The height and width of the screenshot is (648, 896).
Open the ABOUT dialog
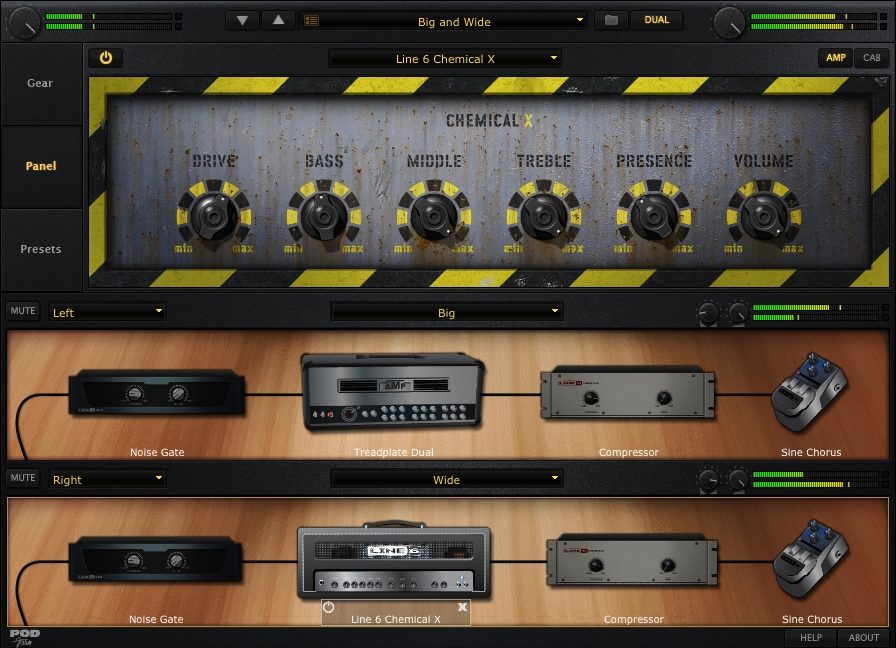(x=863, y=638)
